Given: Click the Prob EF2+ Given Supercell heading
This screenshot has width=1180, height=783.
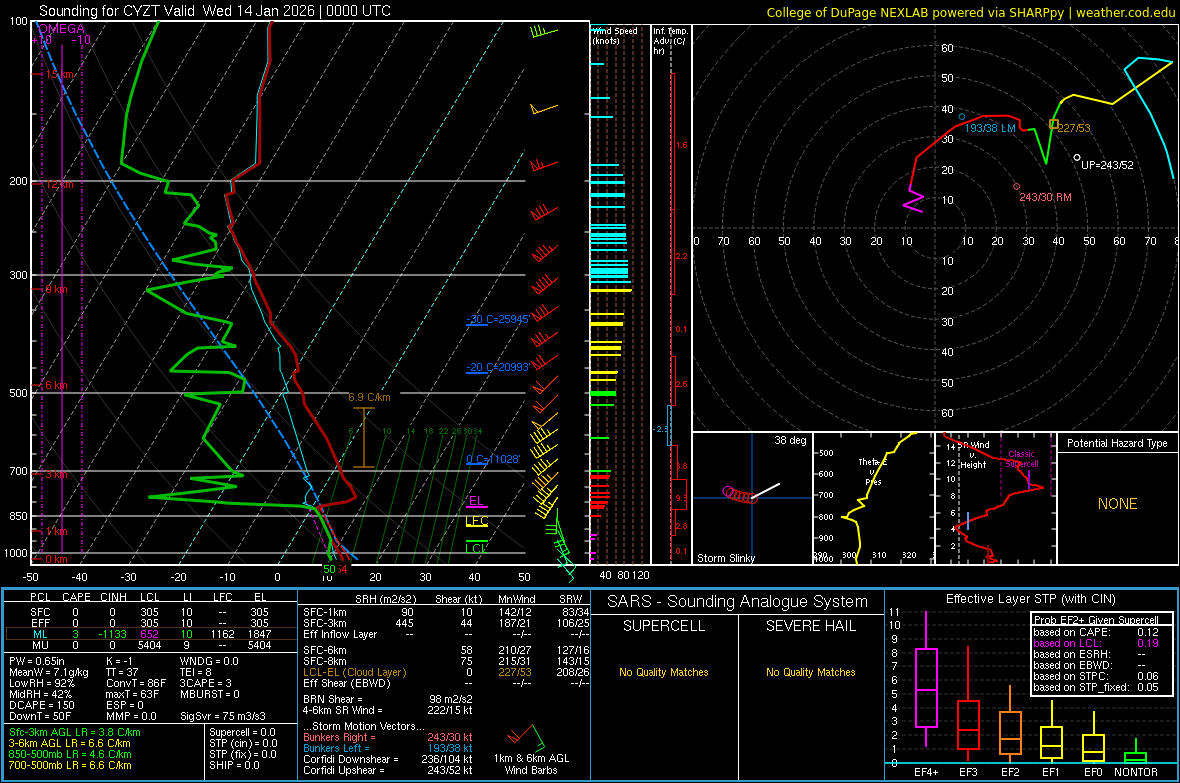Looking at the screenshot, I should click(1096, 620).
